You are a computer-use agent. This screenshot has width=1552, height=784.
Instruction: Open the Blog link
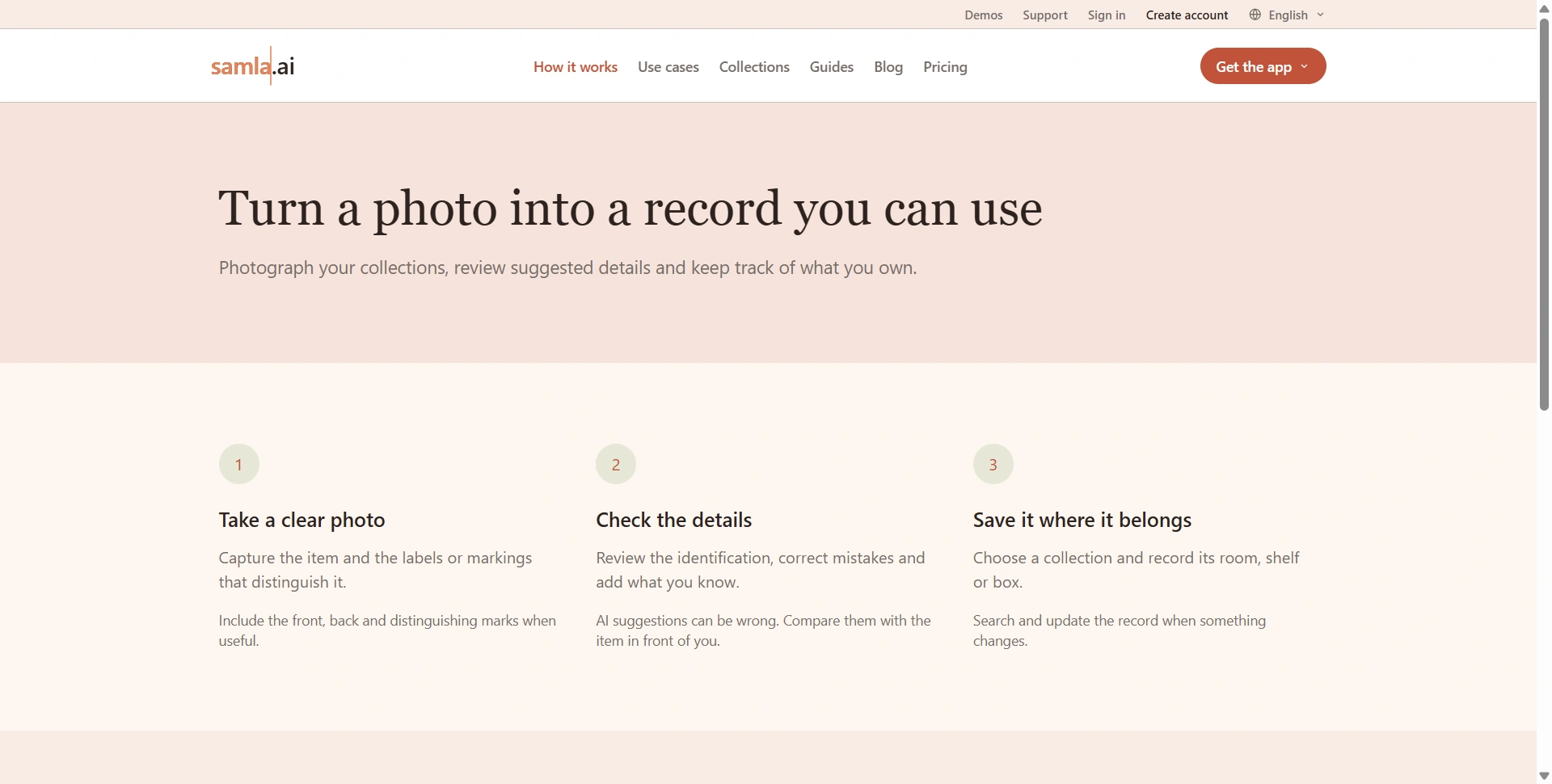click(888, 67)
